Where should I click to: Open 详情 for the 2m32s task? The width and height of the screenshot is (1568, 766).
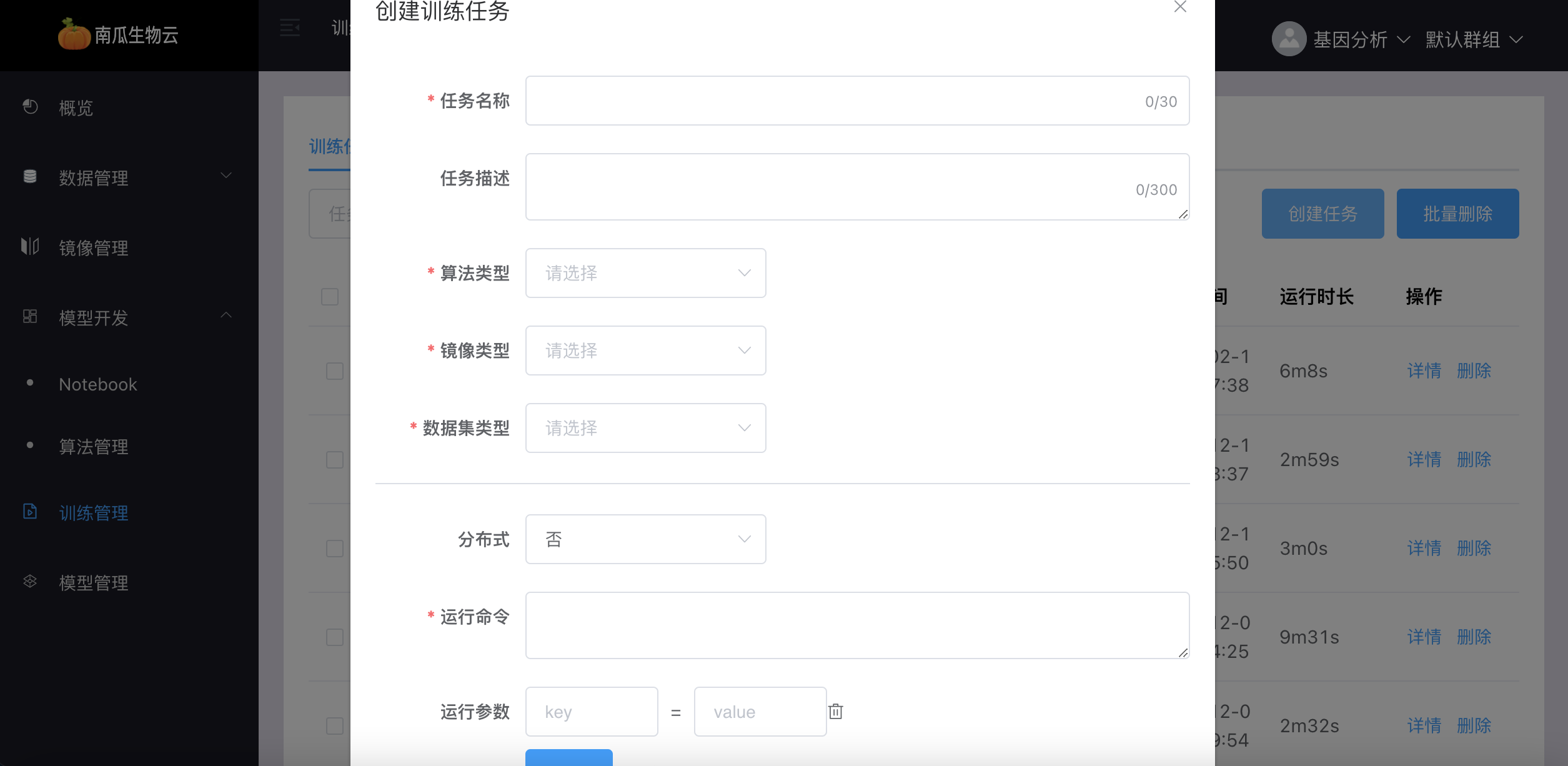coord(1424,726)
